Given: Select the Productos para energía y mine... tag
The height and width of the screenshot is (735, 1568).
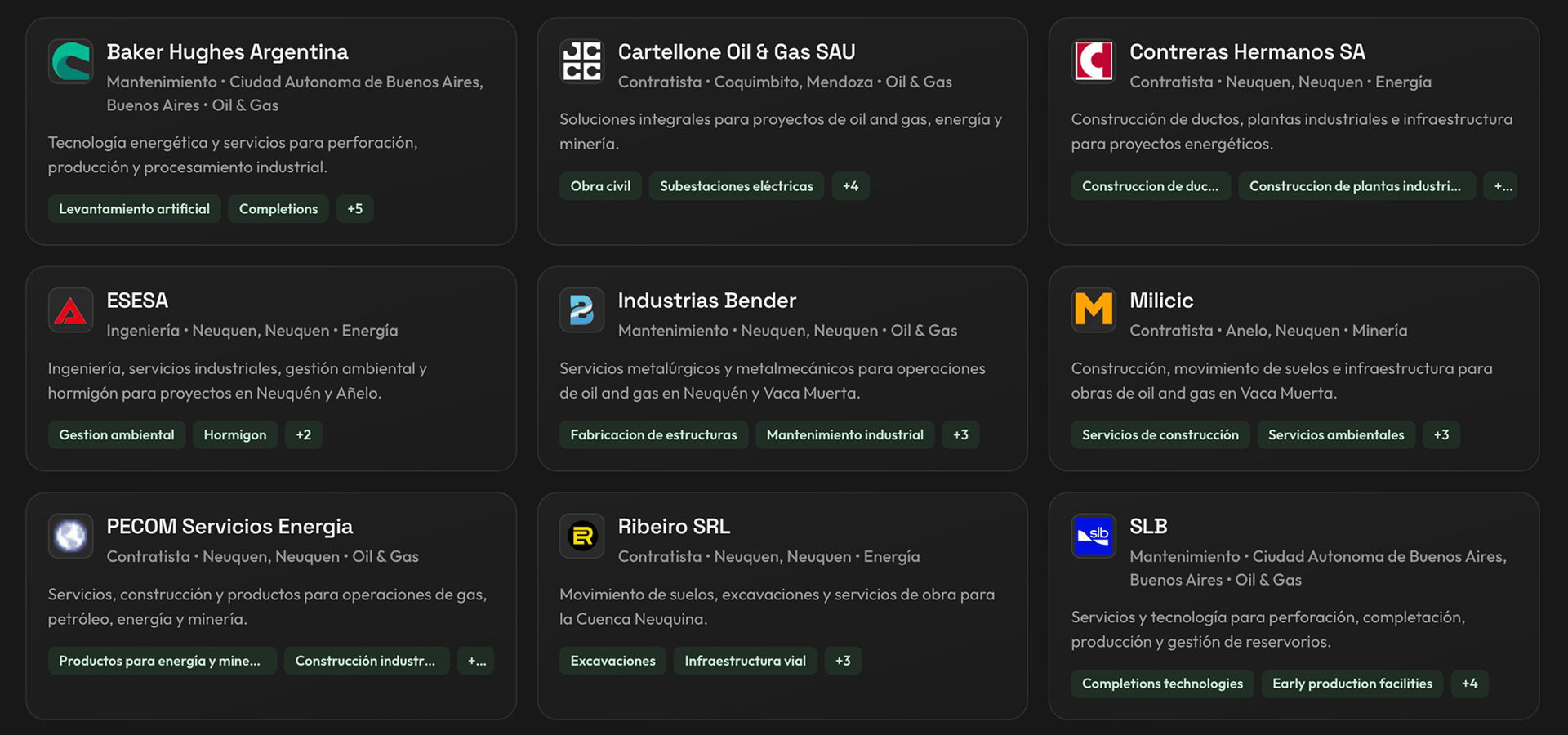Looking at the screenshot, I should [x=162, y=661].
